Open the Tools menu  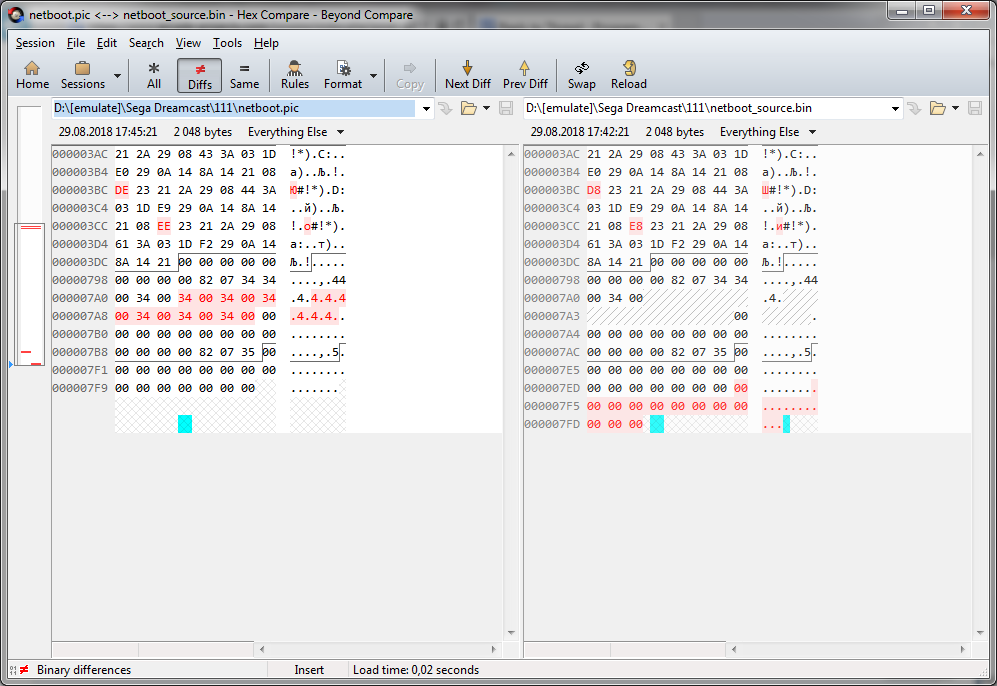[227, 43]
